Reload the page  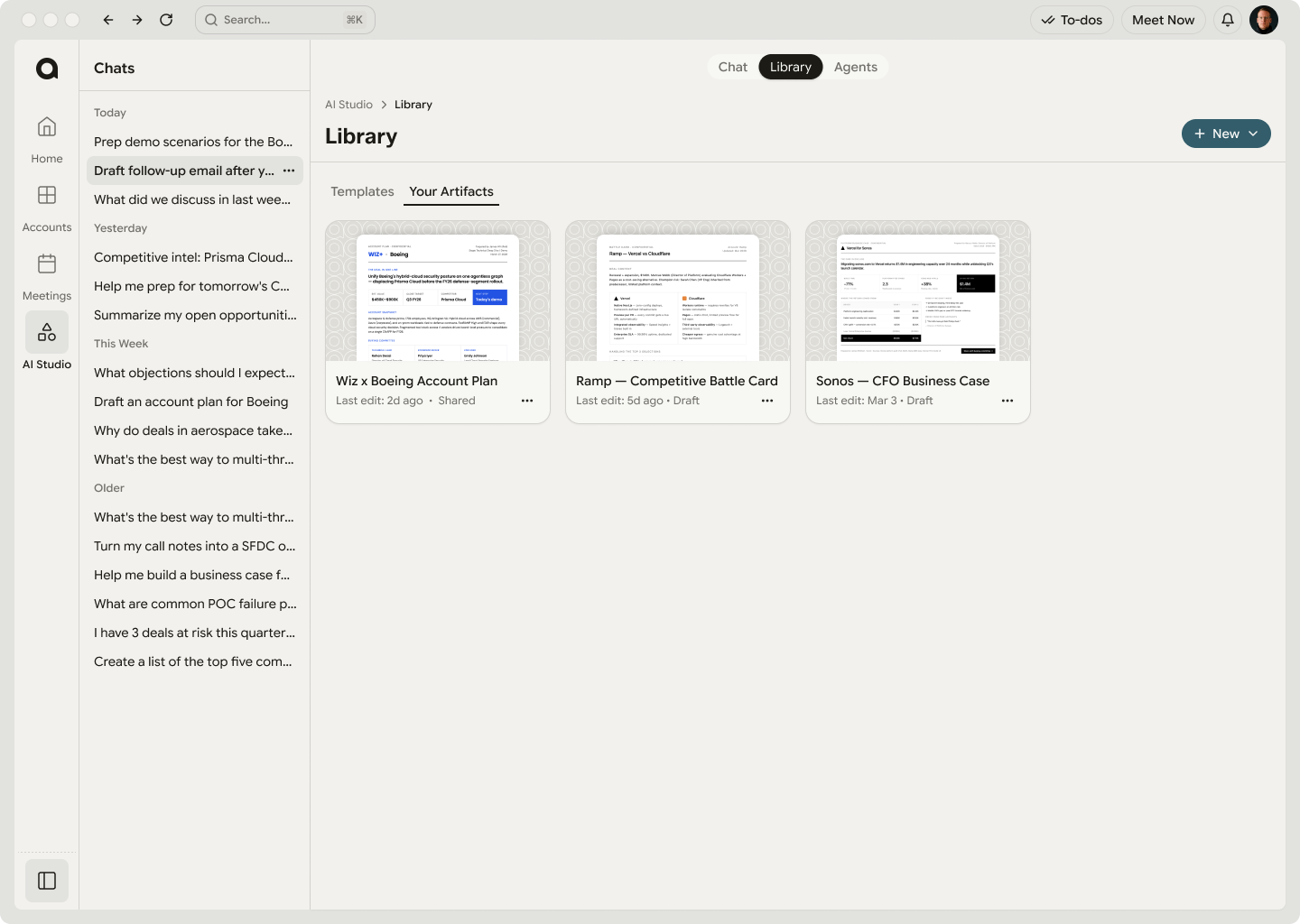166,20
